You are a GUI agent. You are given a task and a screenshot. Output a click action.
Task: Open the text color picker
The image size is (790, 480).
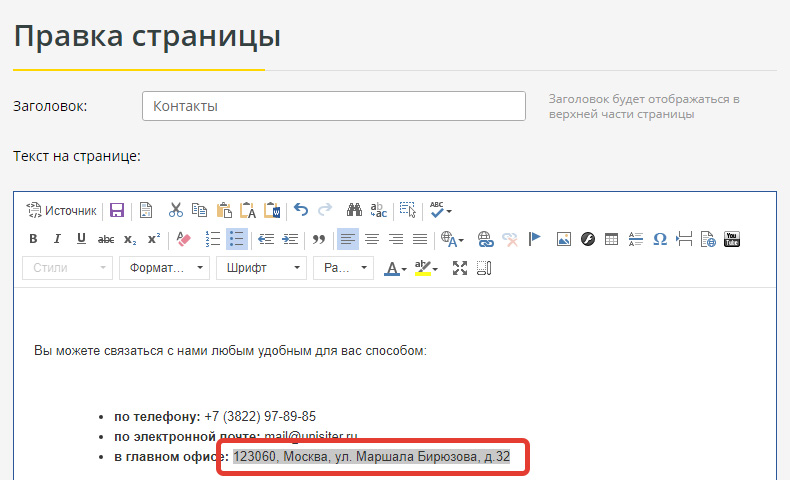pyautogui.click(x=396, y=268)
